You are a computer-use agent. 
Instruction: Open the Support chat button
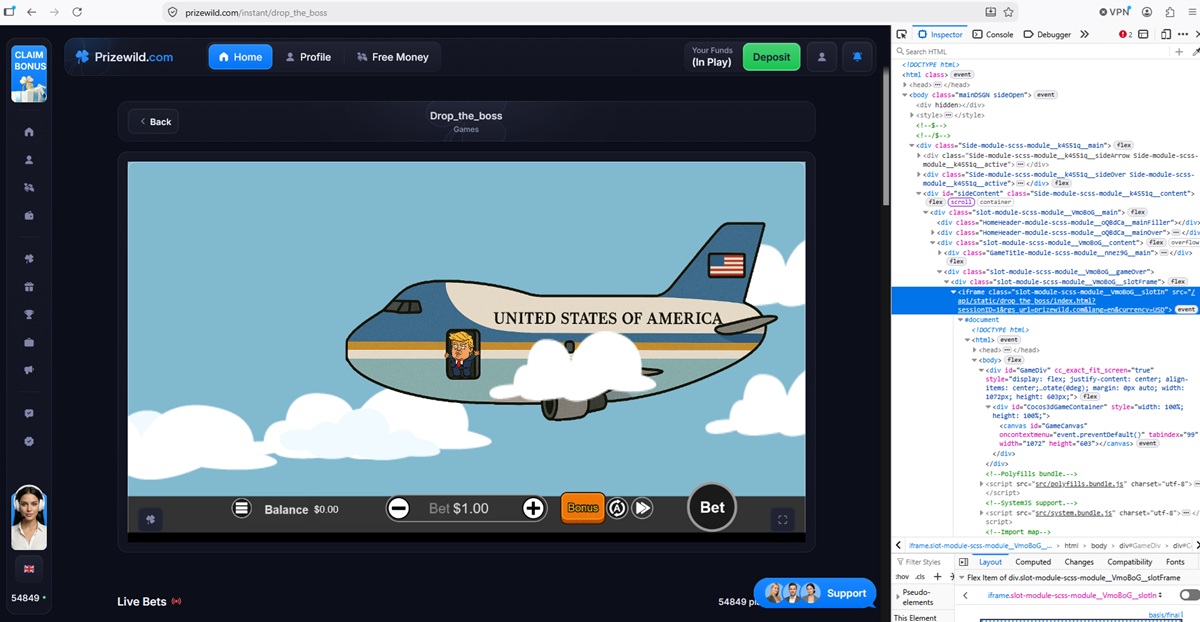click(815, 593)
